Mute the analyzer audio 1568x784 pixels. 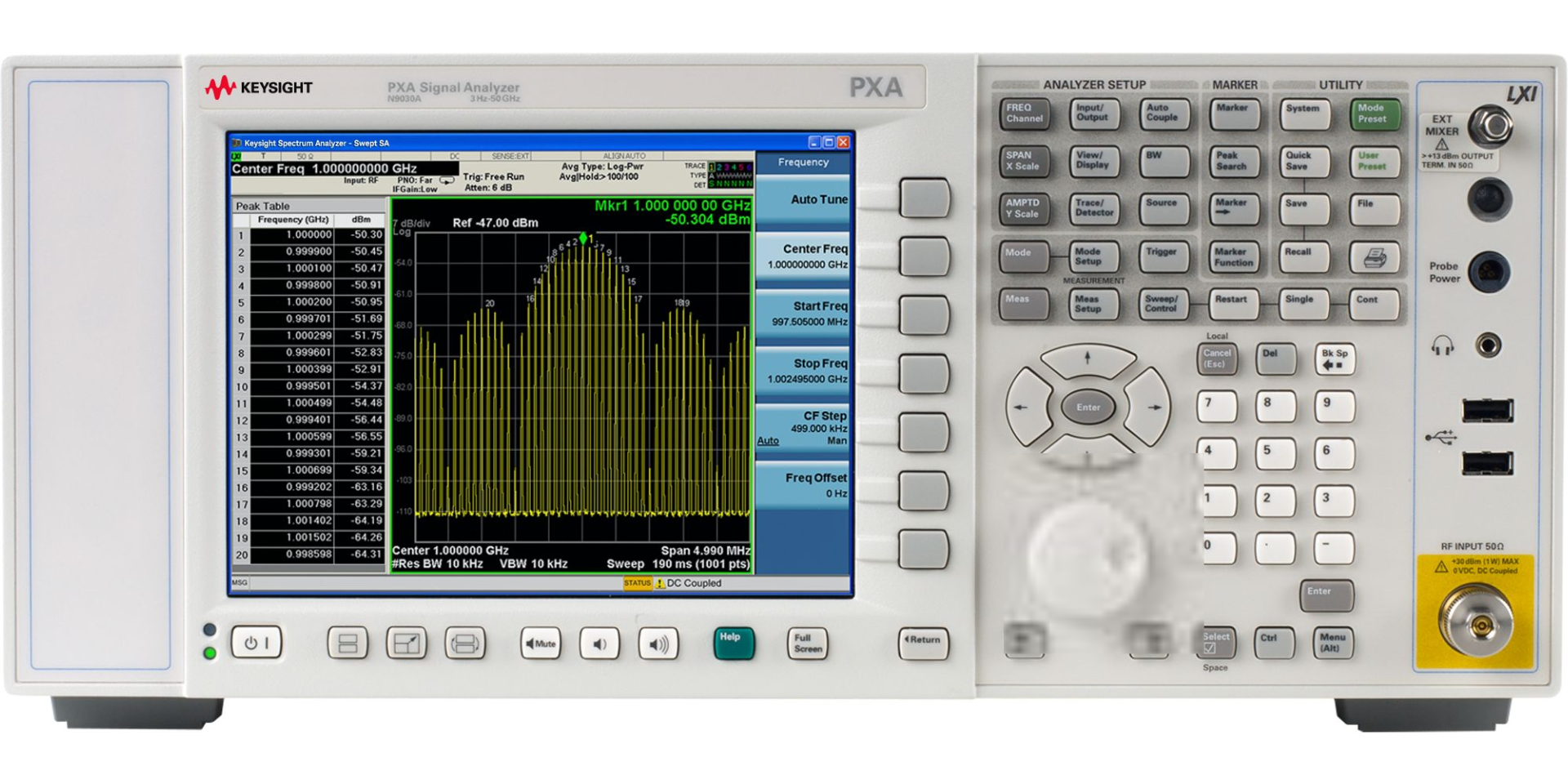541,644
